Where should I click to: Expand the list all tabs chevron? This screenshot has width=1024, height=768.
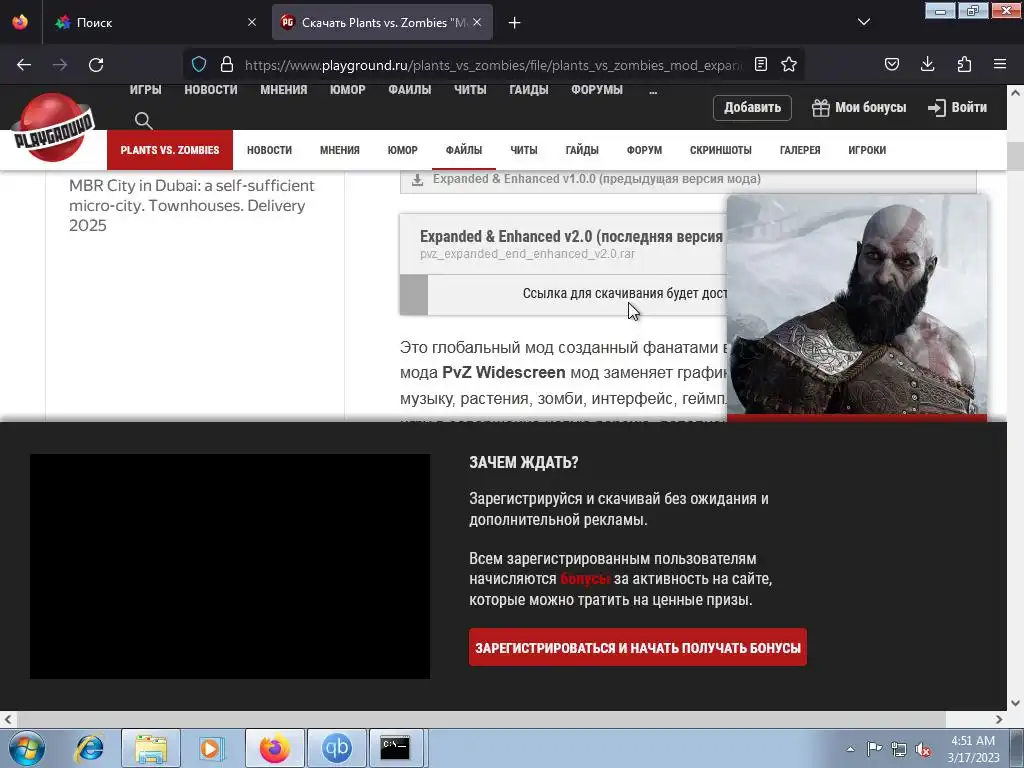(863, 22)
